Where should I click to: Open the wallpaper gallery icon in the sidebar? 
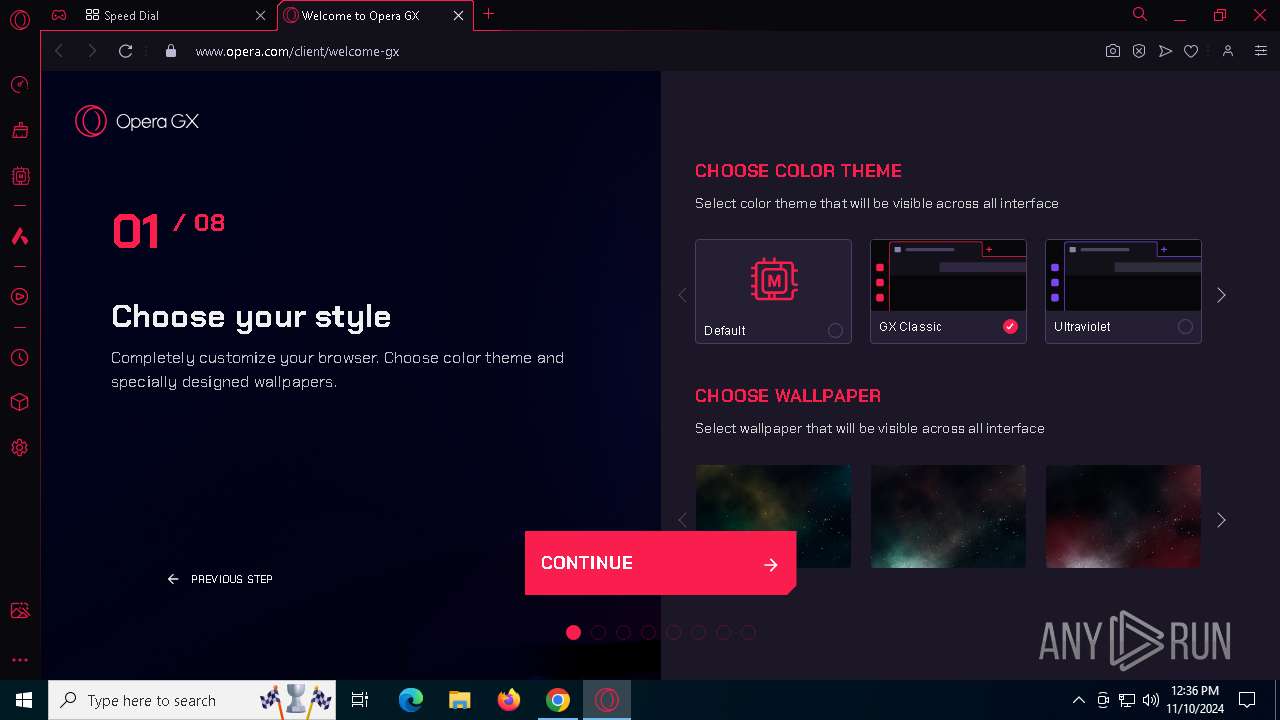click(x=19, y=610)
